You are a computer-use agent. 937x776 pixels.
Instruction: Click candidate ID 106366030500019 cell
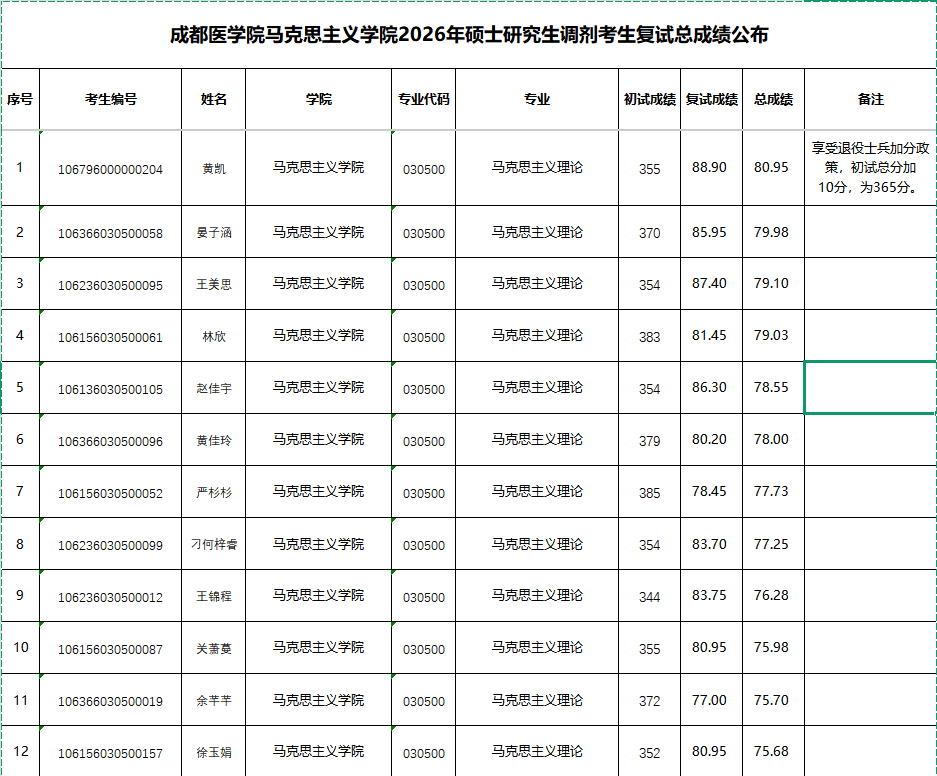pyautogui.click(x=110, y=701)
